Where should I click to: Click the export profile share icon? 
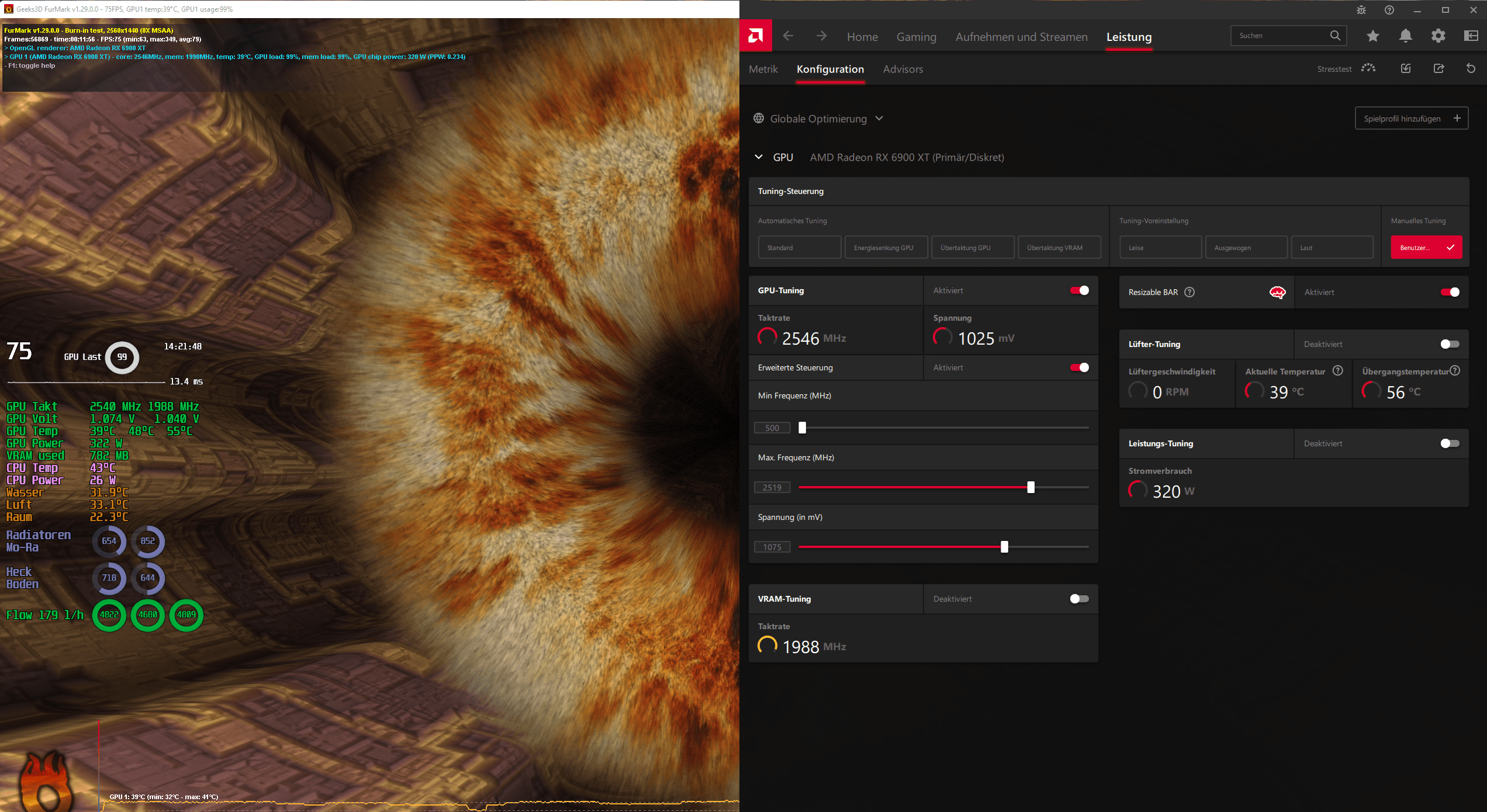[1438, 68]
